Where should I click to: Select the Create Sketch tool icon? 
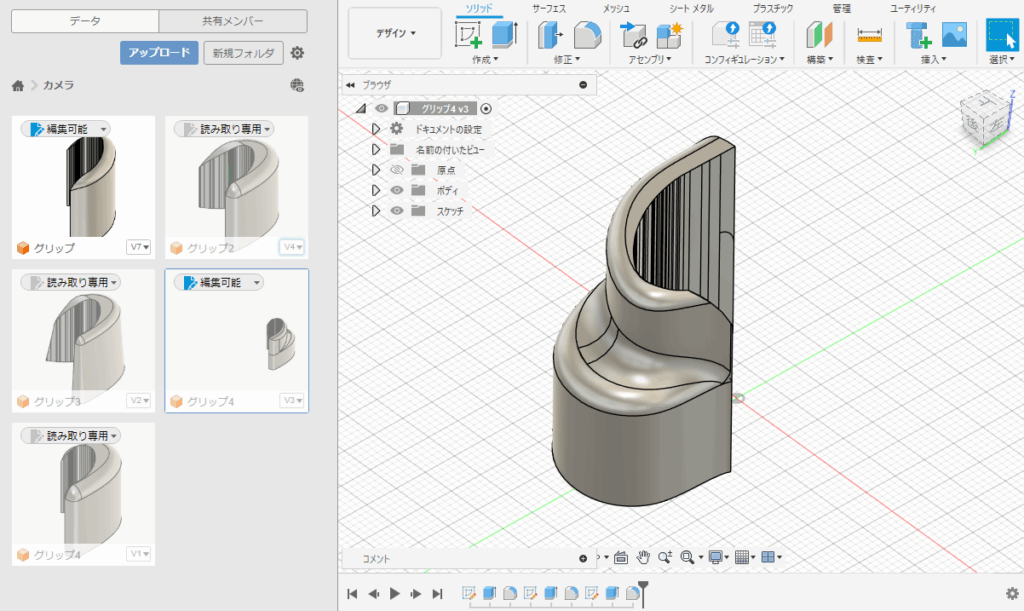pyautogui.click(x=468, y=36)
